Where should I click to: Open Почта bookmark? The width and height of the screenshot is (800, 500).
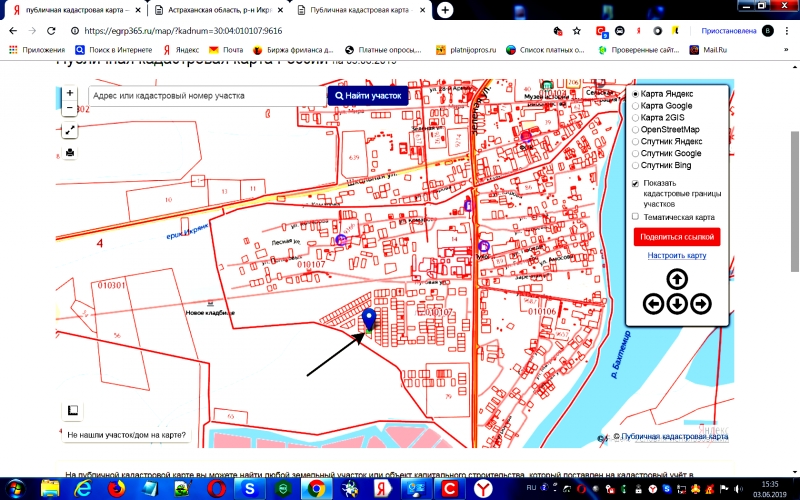pos(226,50)
